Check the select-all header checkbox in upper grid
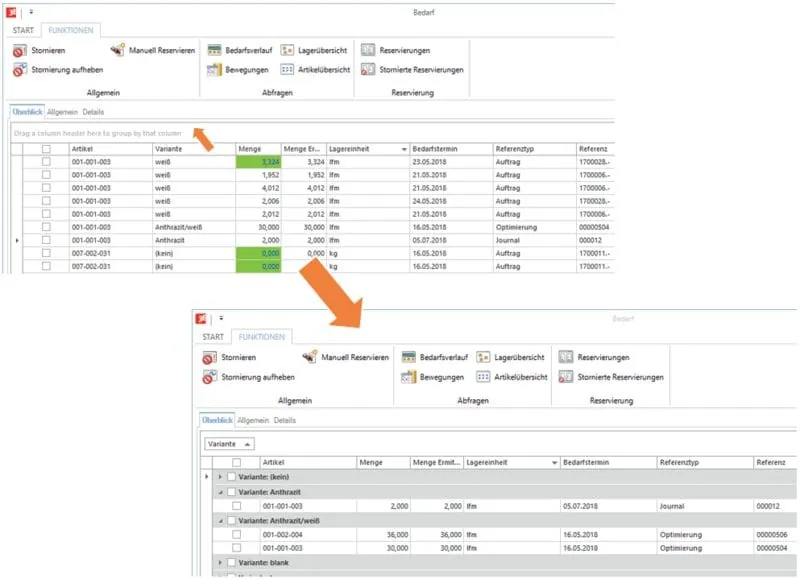The image size is (800, 579). coord(45,148)
